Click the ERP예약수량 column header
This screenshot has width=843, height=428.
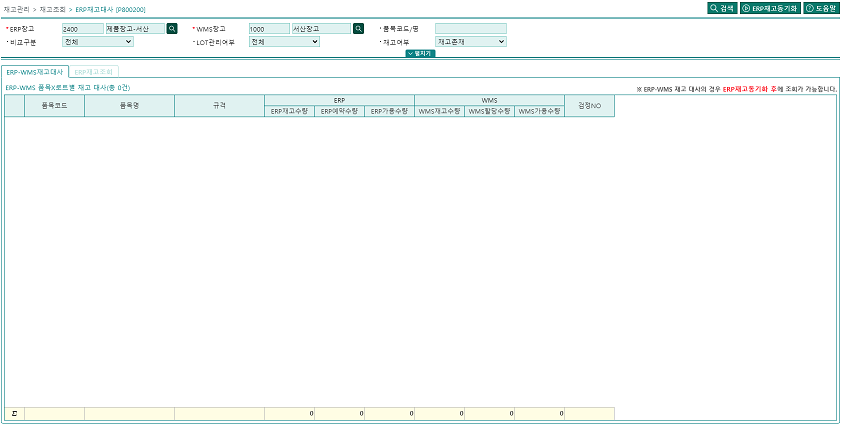click(x=339, y=111)
